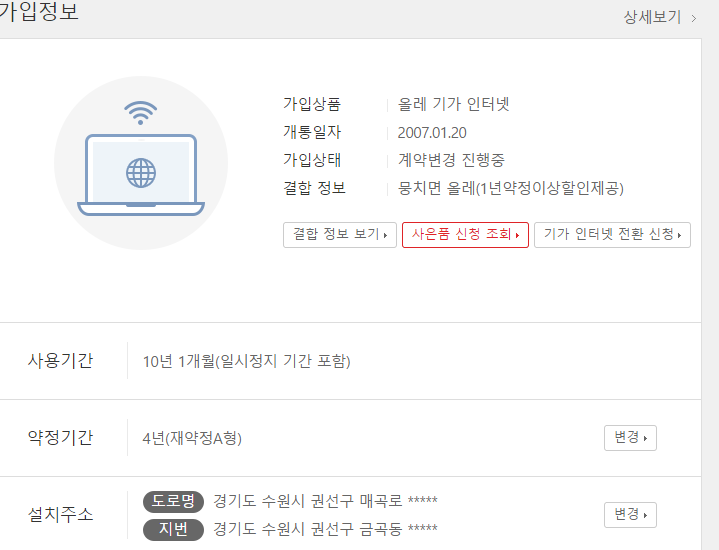Click the 뭉치면 올레 bundle info text
This screenshot has width=719, height=550.
click(510, 188)
